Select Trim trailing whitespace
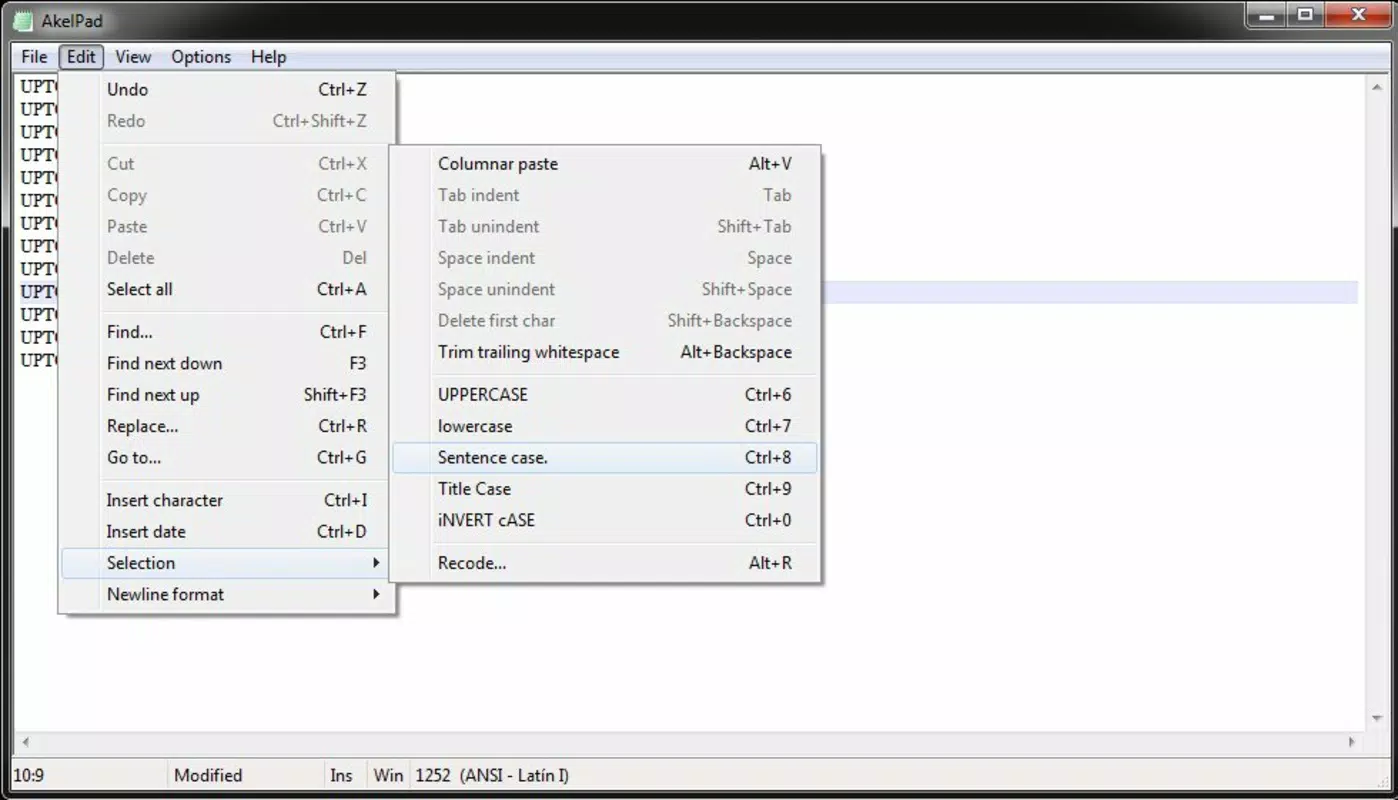Screen dimensions: 1398x800 [x=605, y=352]
